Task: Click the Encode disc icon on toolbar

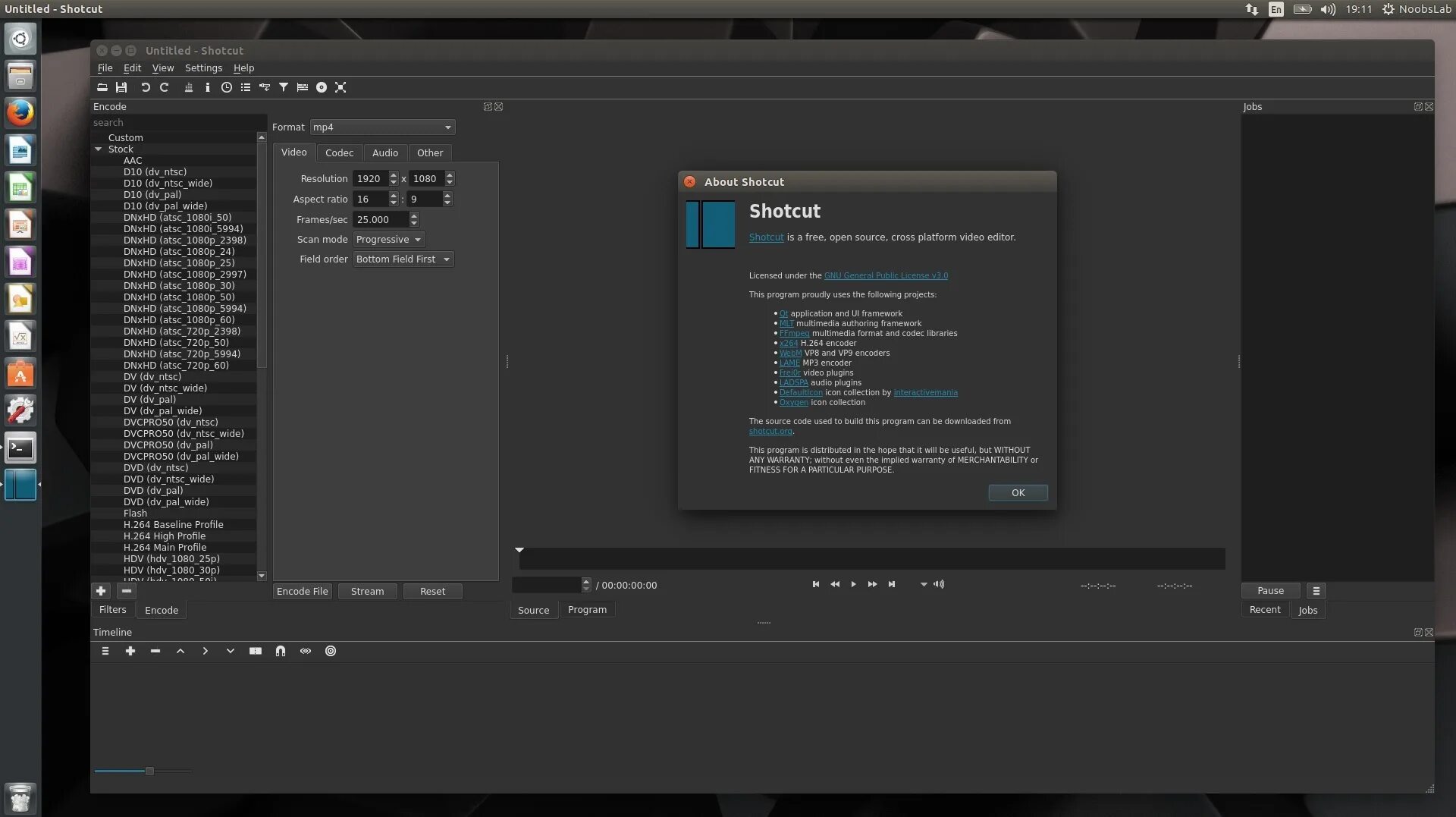Action: tap(322, 87)
